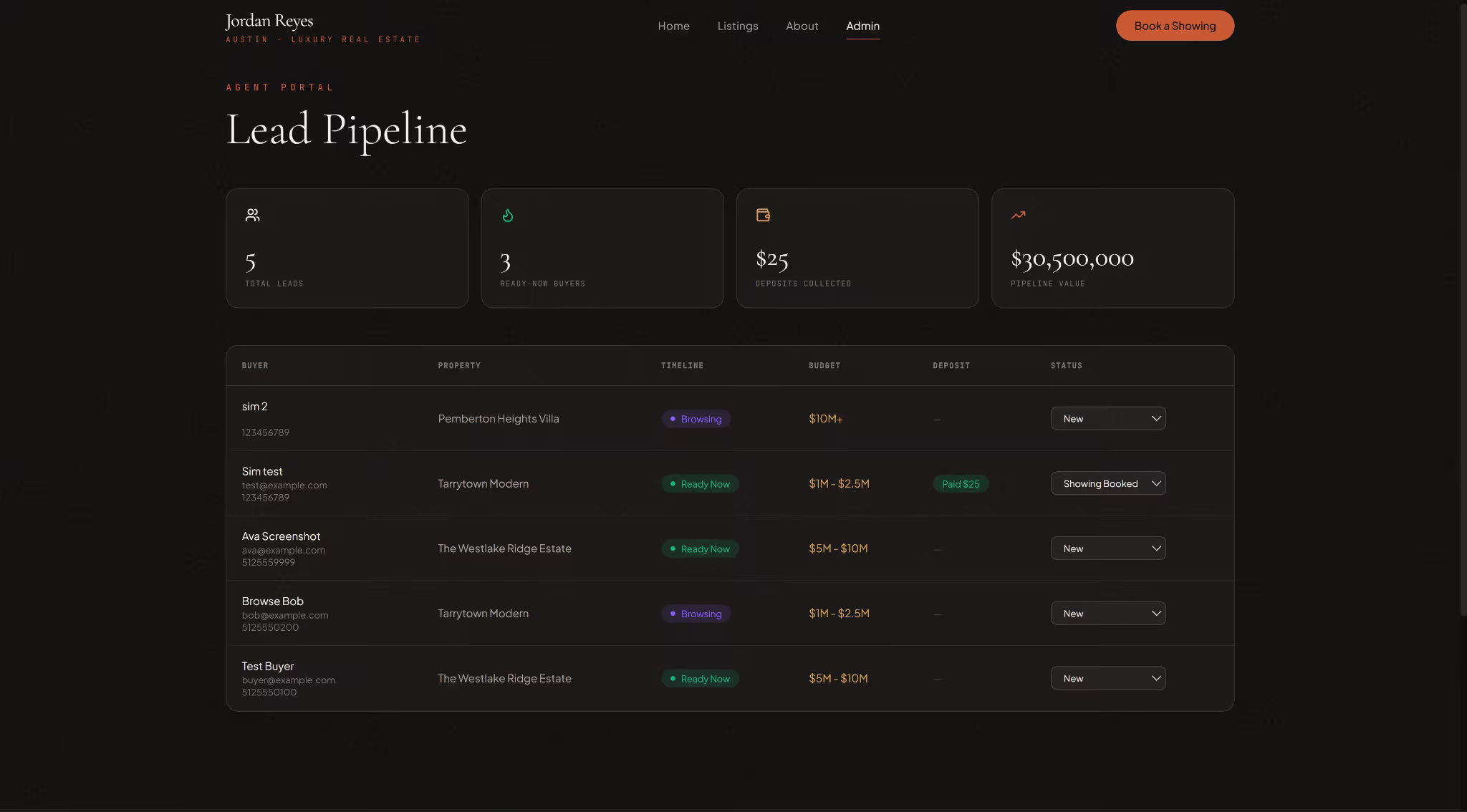
Task: Click email bob@example.com
Action: (285, 616)
